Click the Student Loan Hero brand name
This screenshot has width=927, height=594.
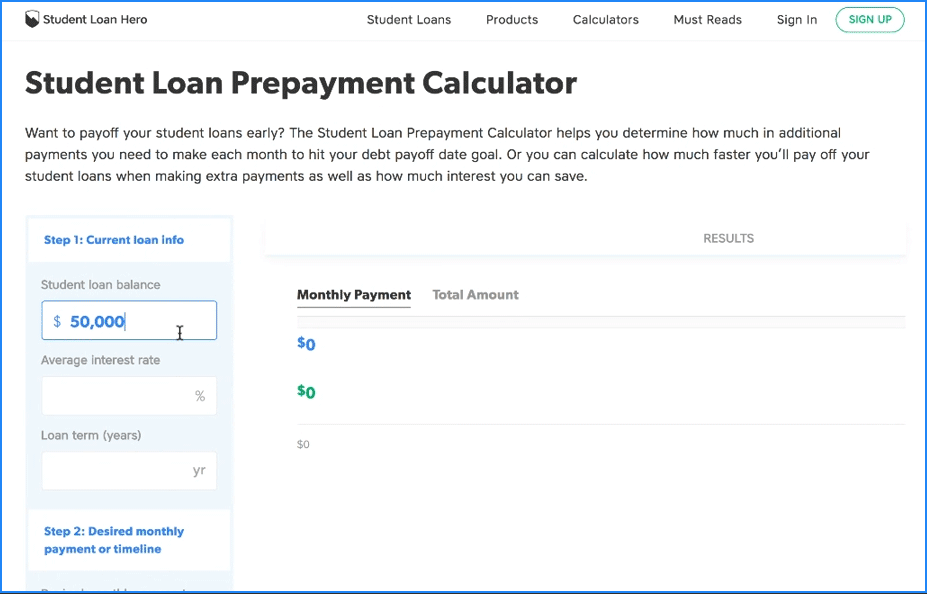coord(95,20)
